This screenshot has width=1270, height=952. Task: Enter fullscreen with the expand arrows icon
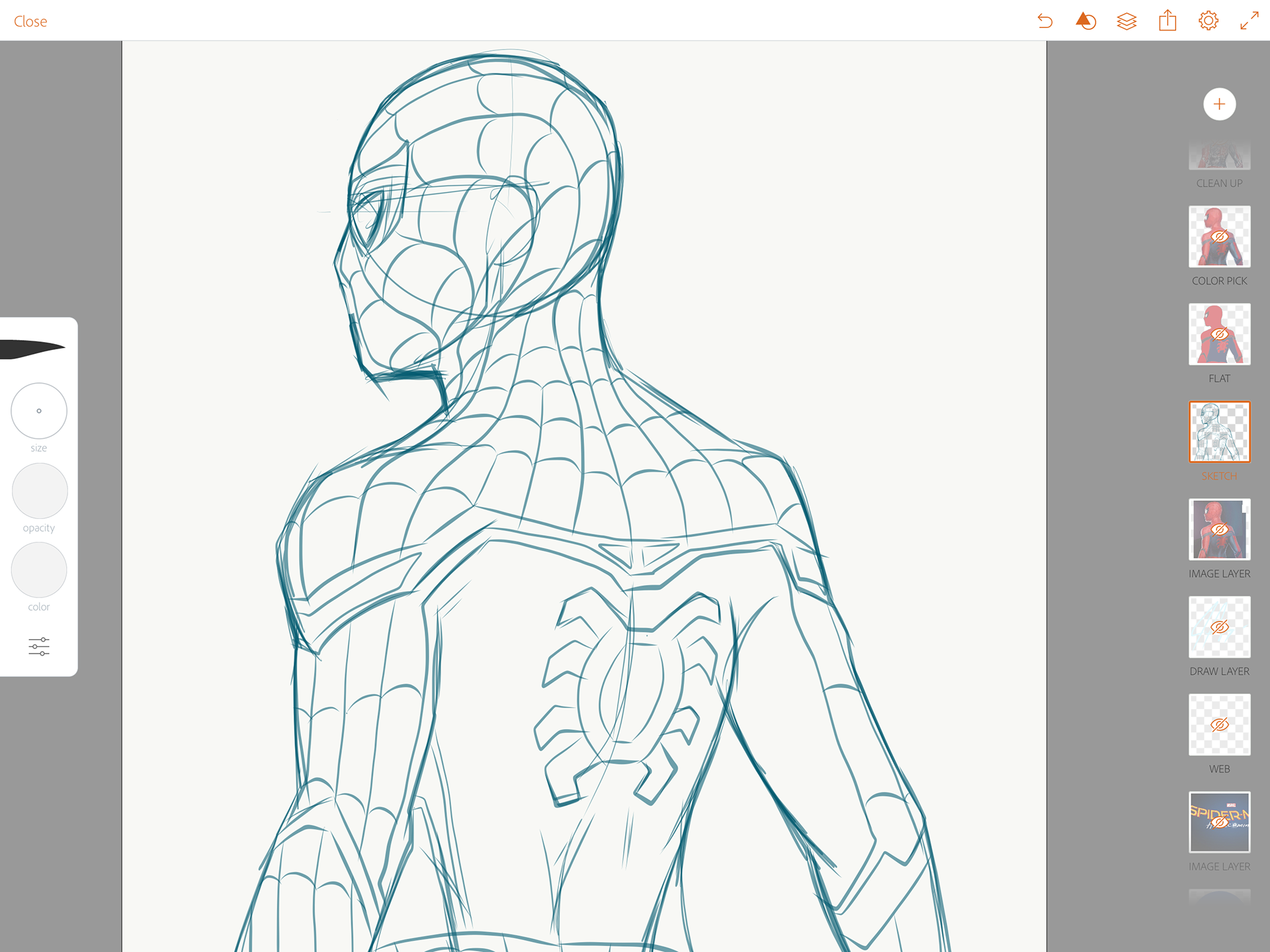[x=1249, y=21]
